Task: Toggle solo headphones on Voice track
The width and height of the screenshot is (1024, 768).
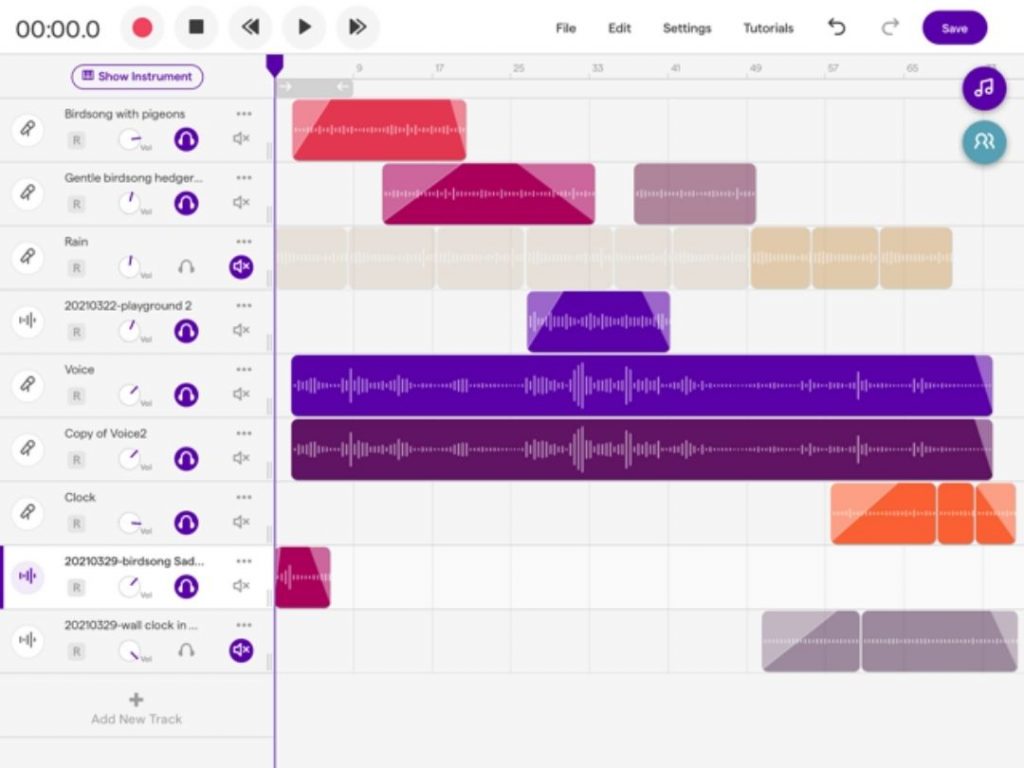Action: [186, 395]
